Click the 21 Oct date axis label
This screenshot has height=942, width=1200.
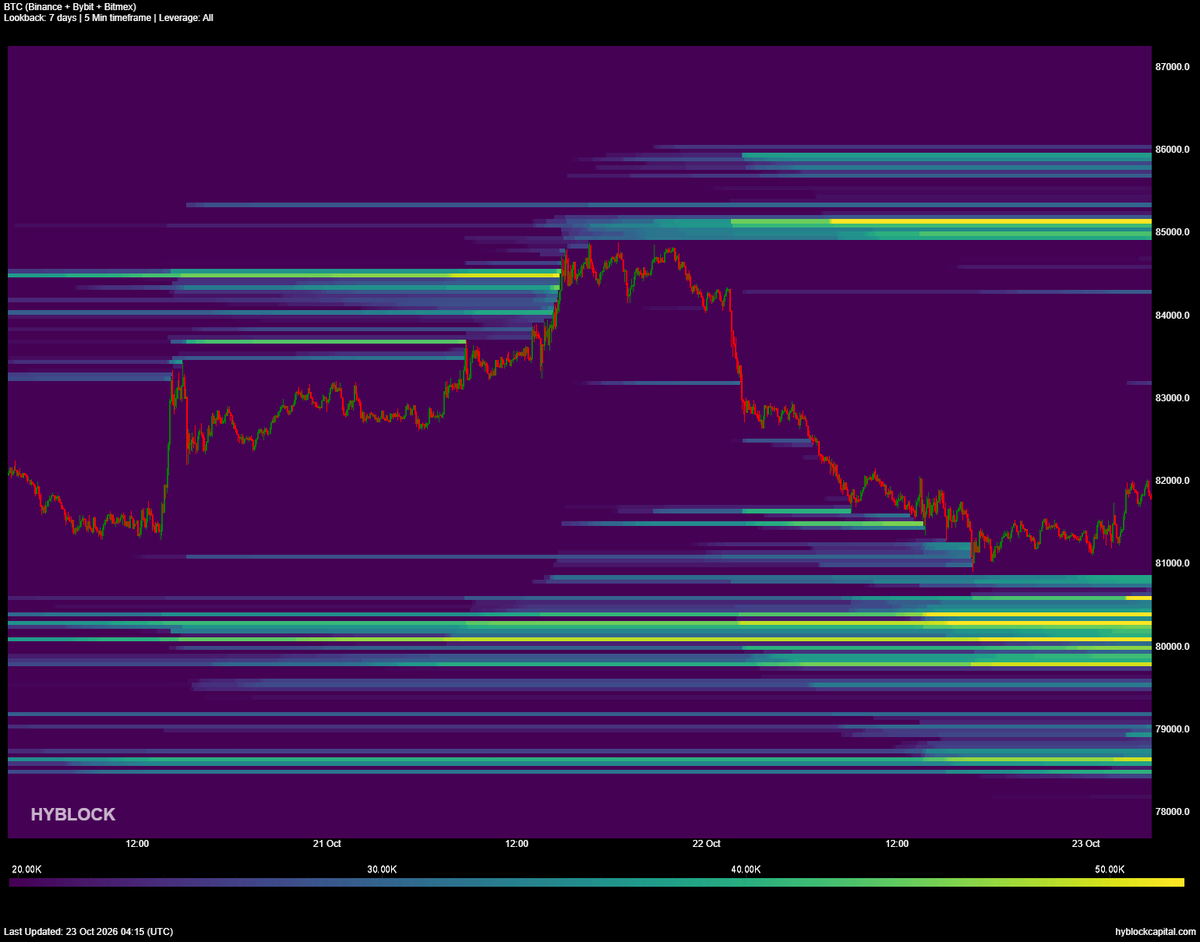[x=327, y=844]
